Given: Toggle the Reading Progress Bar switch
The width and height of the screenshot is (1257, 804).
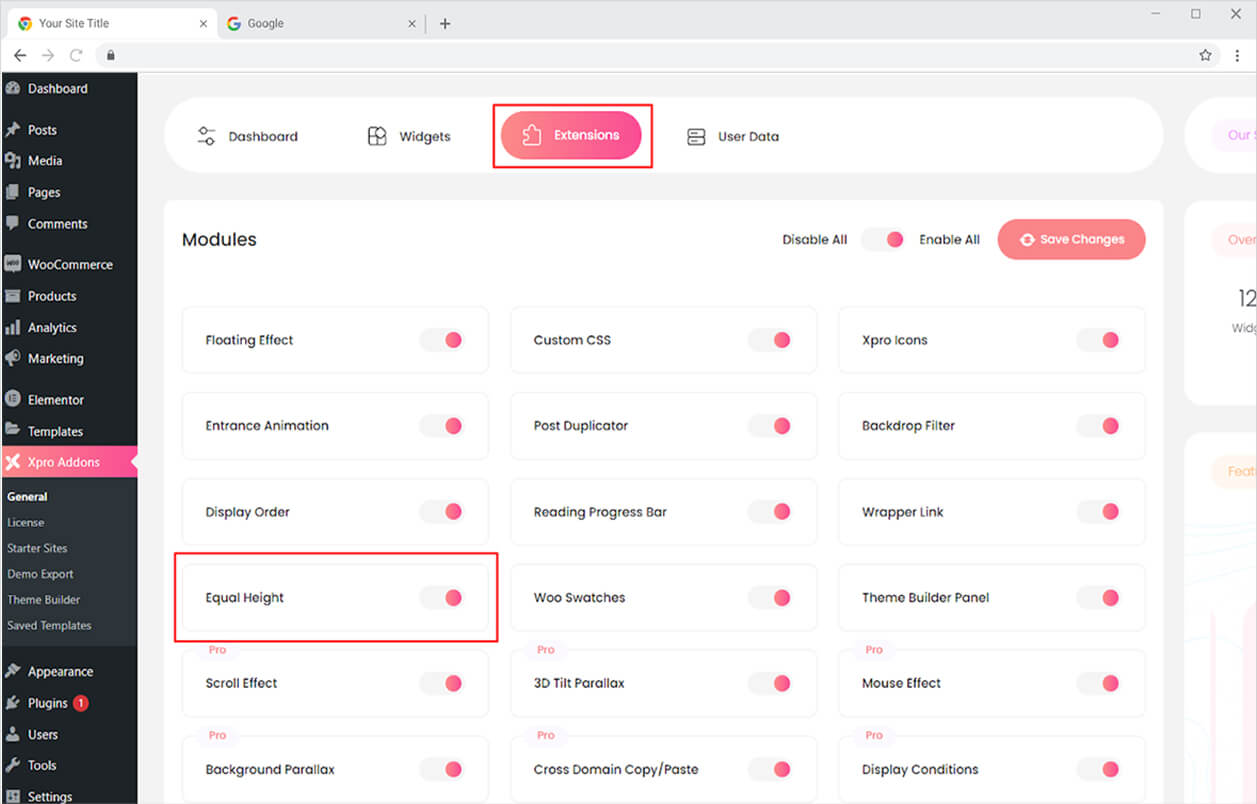Looking at the screenshot, I should pos(770,512).
